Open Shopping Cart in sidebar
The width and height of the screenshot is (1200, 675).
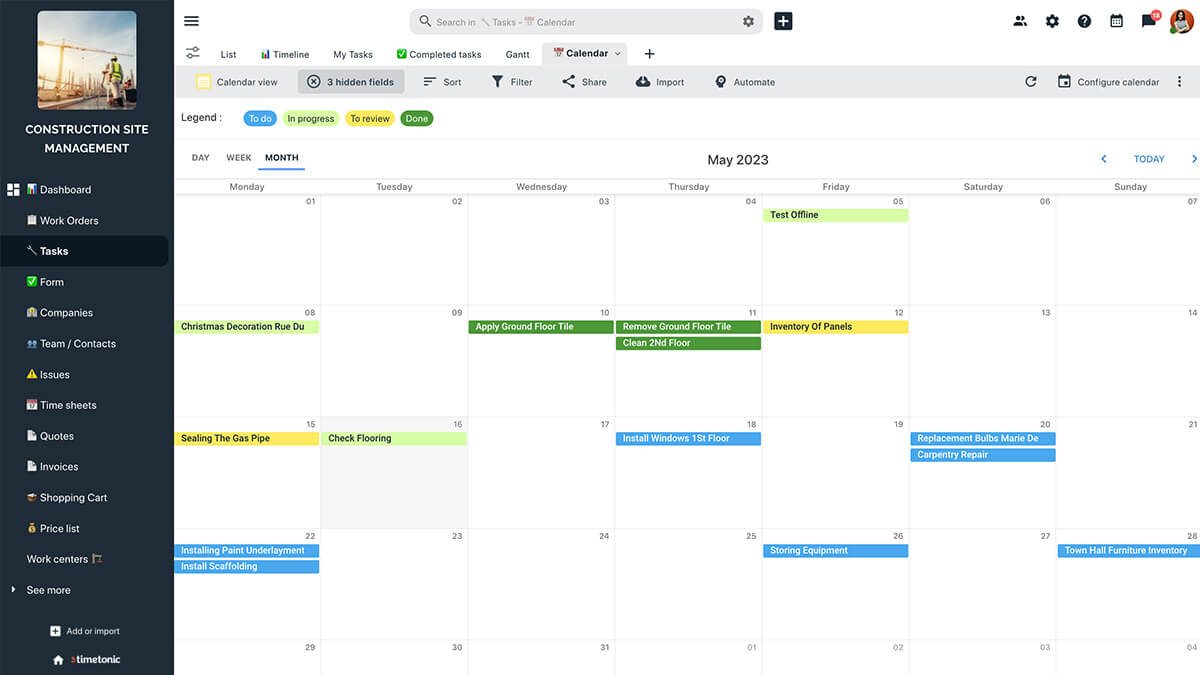pos(67,498)
